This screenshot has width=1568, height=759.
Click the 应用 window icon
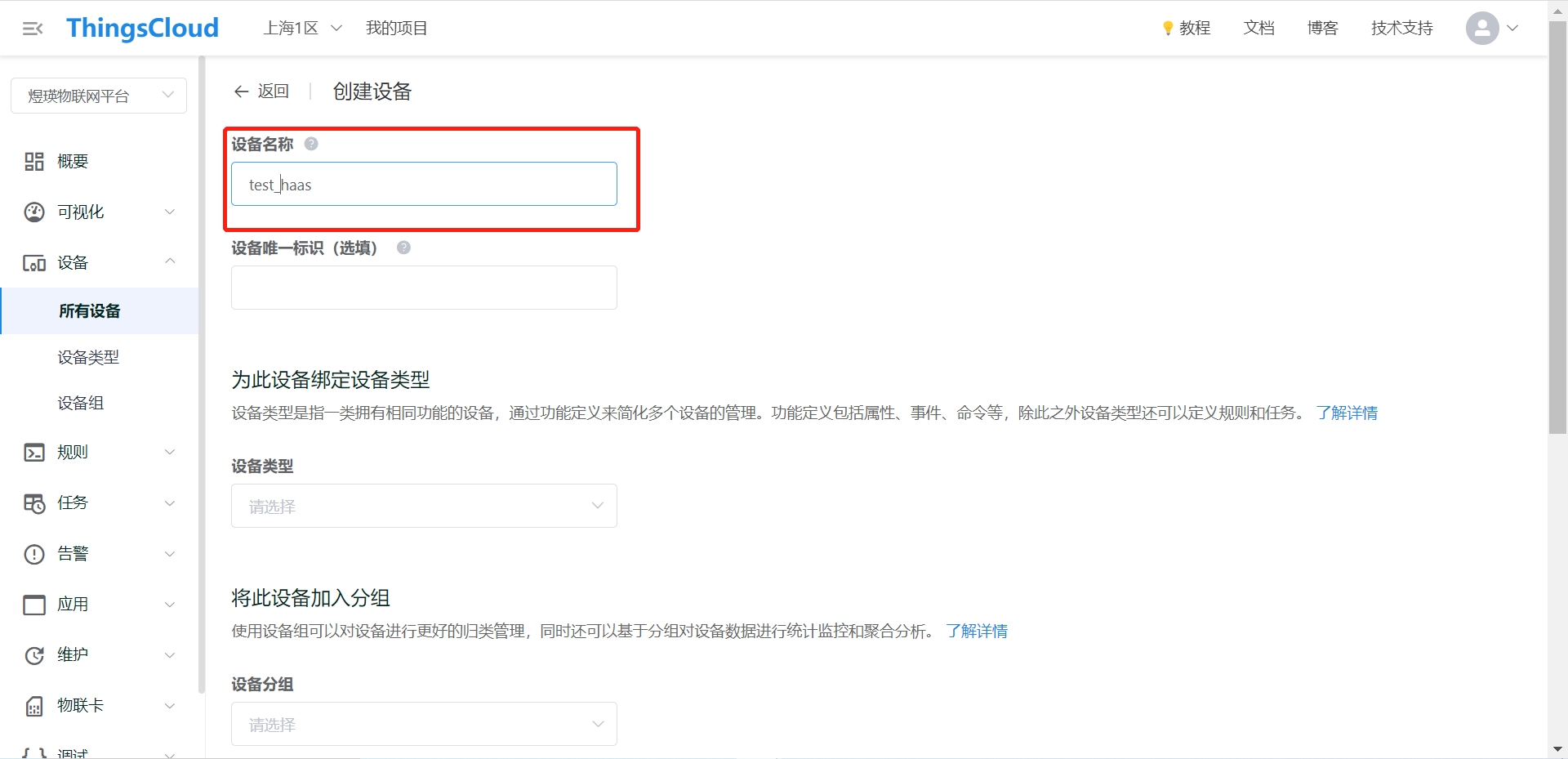(34, 605)
